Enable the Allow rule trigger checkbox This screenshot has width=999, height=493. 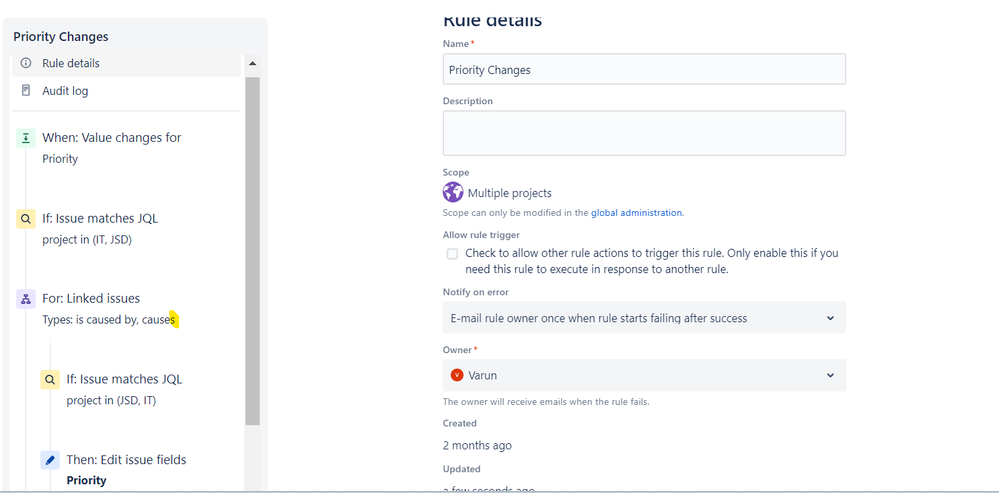tap(452, 254)
